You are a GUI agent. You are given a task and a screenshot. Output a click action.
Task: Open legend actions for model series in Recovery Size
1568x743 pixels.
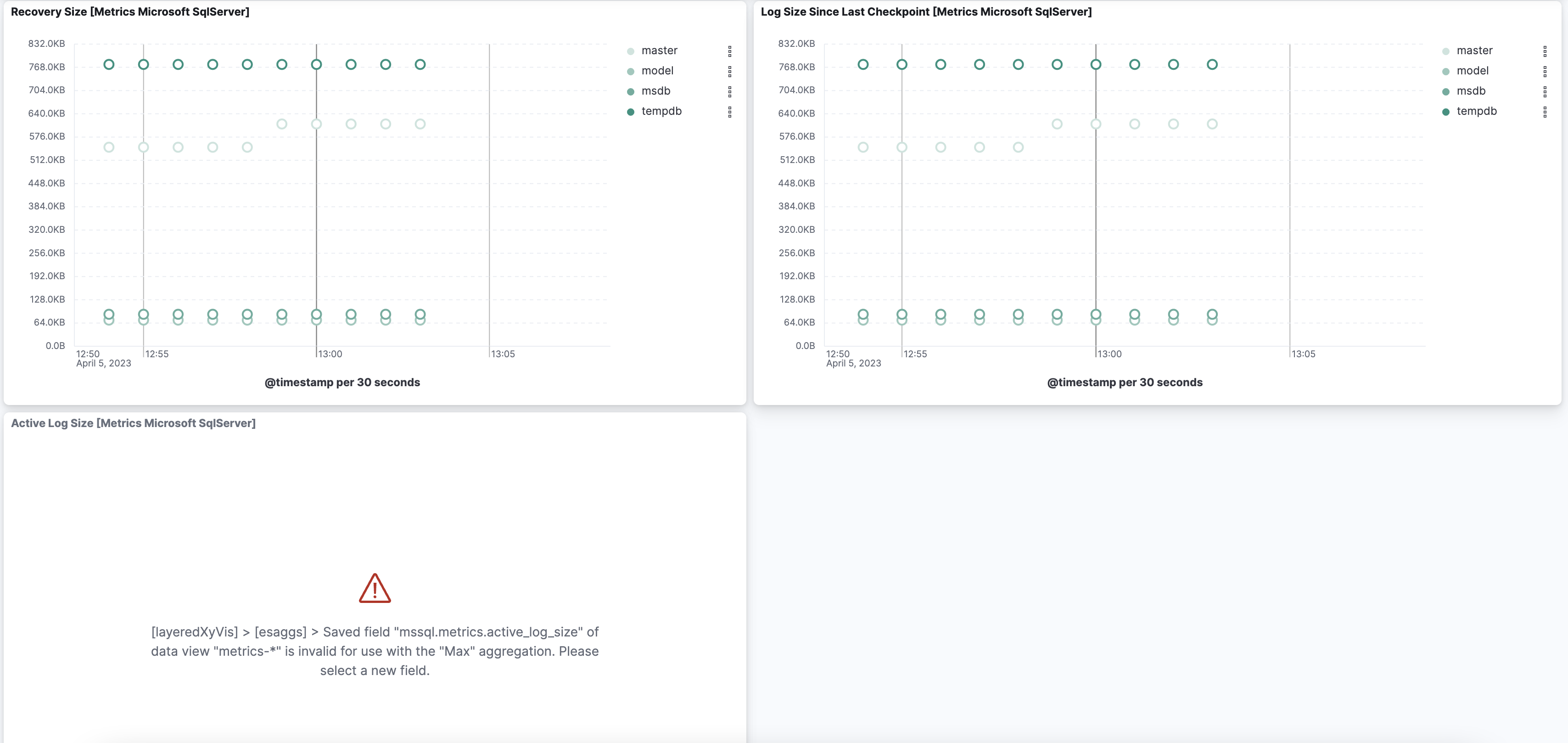(730, 71)
